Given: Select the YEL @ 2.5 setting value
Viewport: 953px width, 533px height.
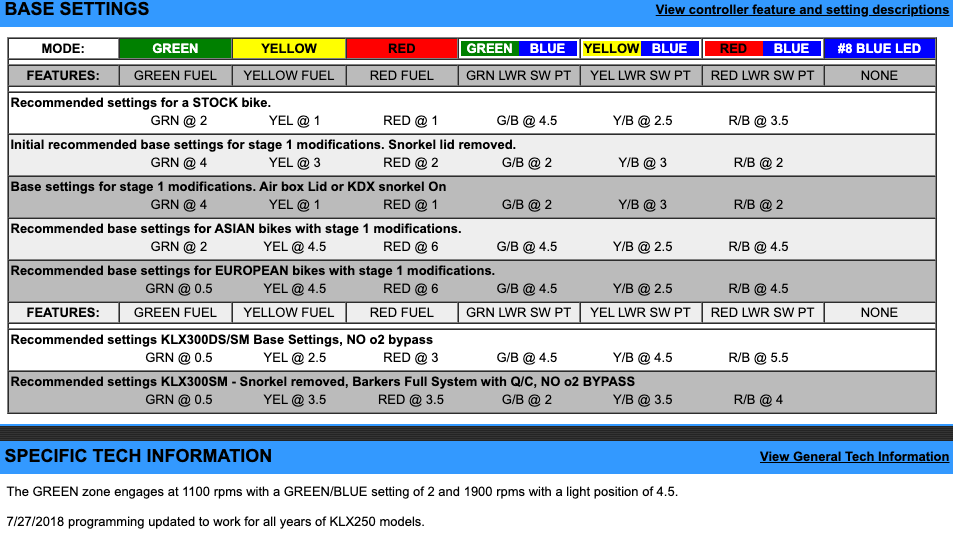Looking at the screenshot, I should (294, 357).
